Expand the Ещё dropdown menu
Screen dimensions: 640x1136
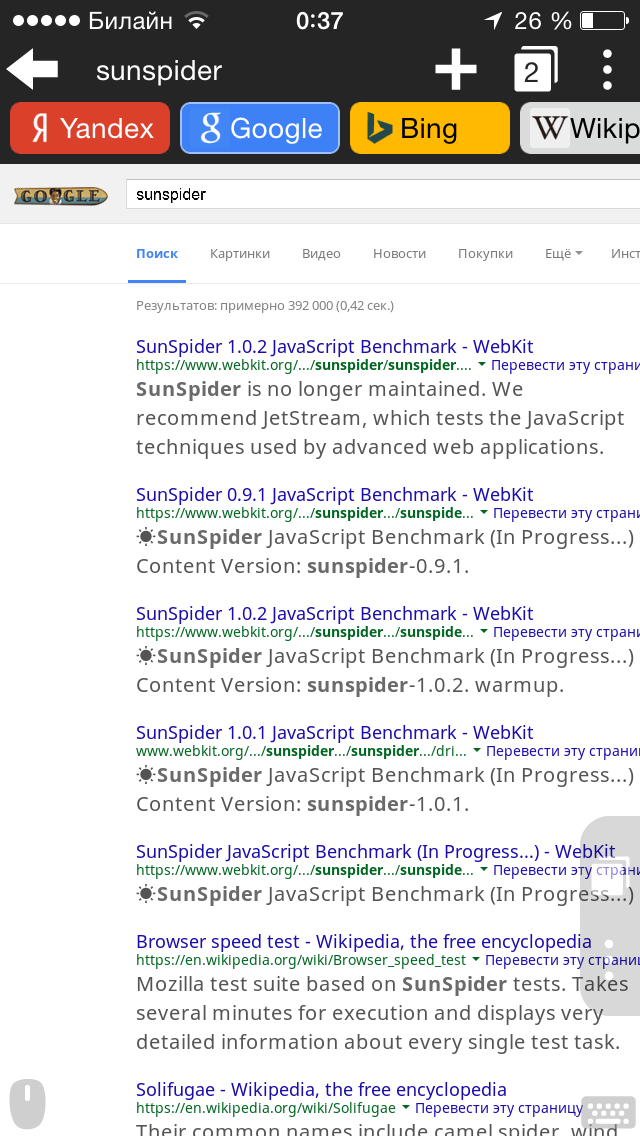[x=564, y=254]
